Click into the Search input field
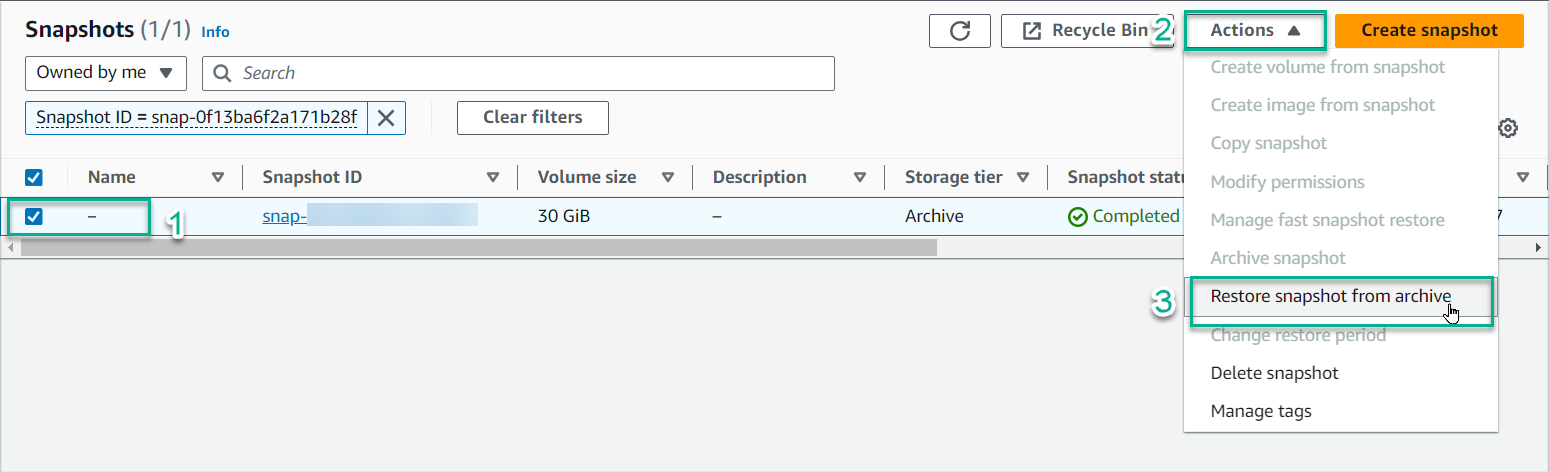 (518, 73)
